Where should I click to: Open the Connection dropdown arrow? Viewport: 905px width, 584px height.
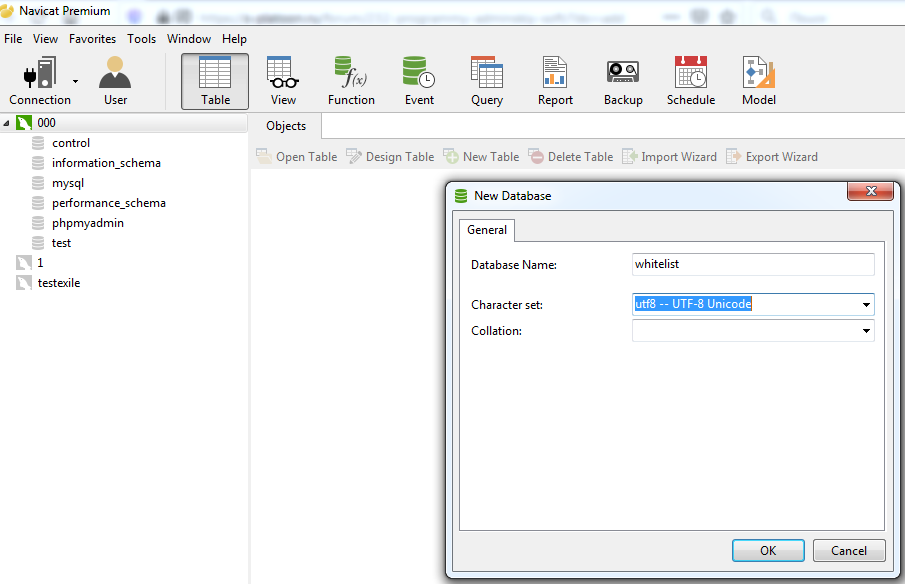[x=76, y=81]
